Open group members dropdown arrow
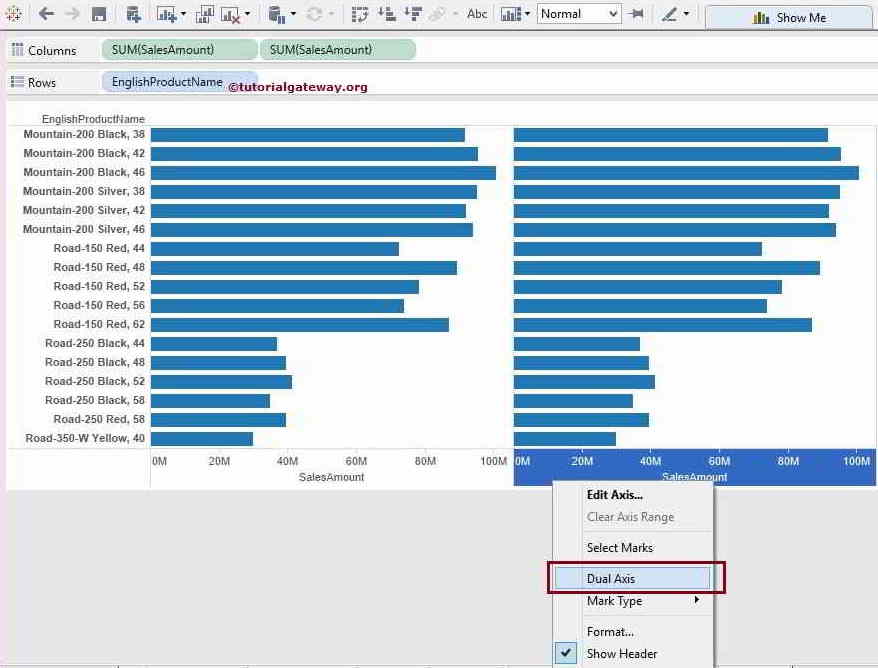The width and height of the screenshot is (878, 668). coord(455,14)
